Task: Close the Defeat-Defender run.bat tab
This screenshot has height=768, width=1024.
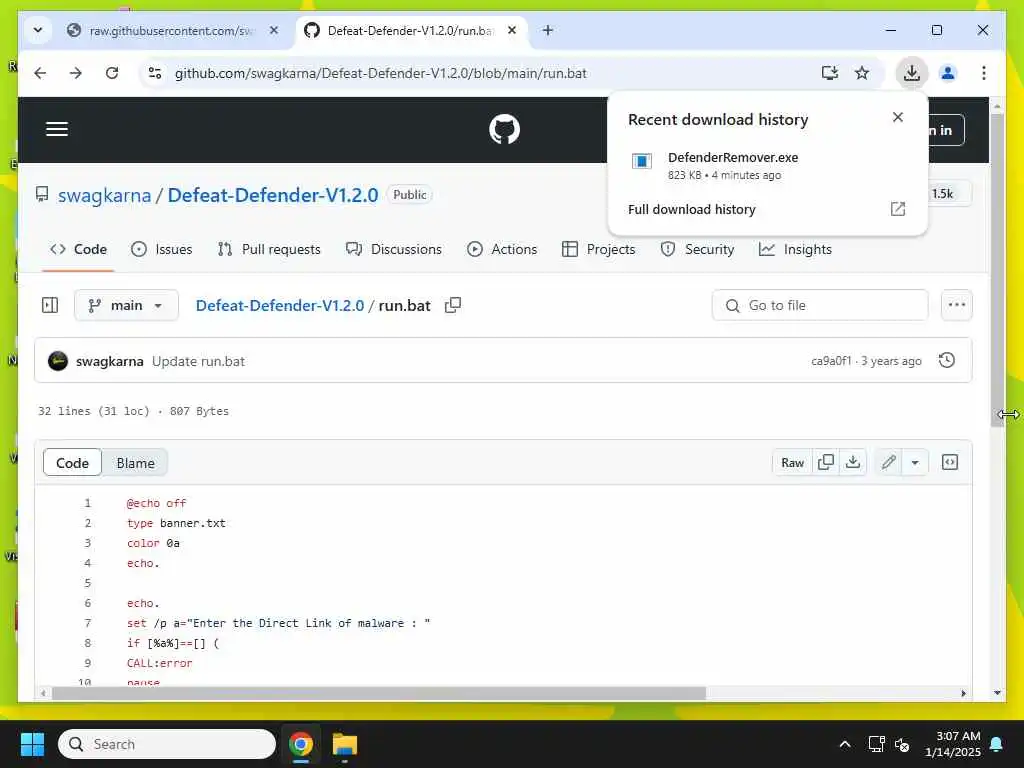Action: click(x=512, y=30)
